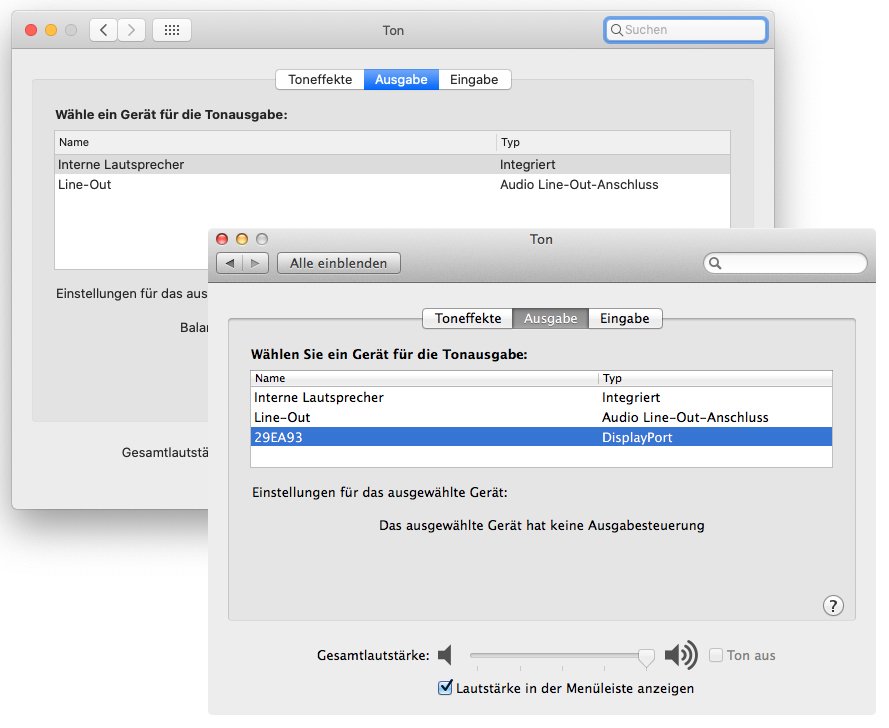Go back in the rear Ton window
Viewport: 889px width, 728px height.
pos(103,30)
